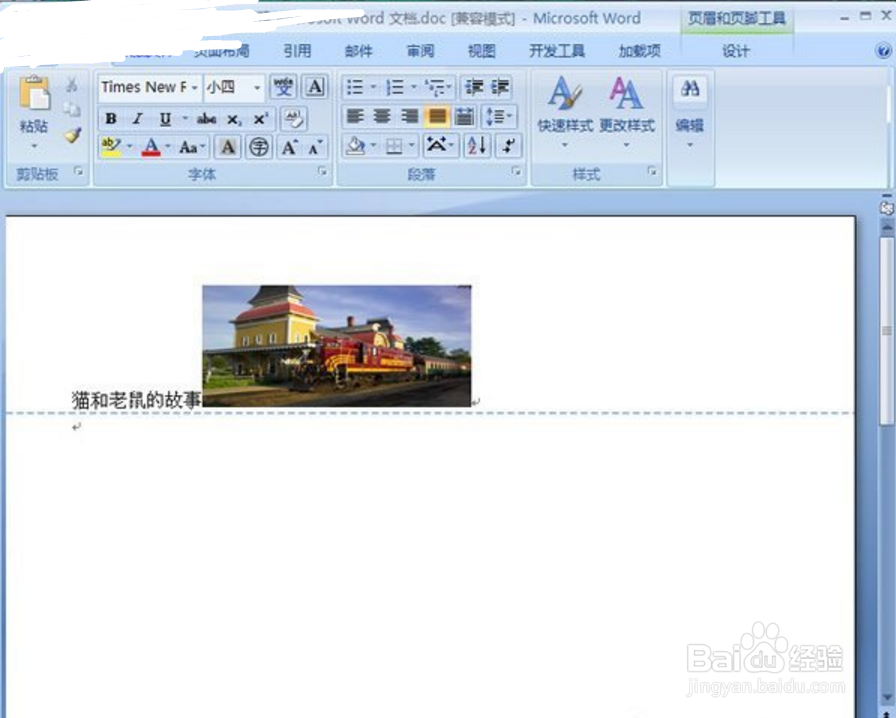Viewport: 896px width, 718px height.
Task: Click the borders icon
Action: 394,146
